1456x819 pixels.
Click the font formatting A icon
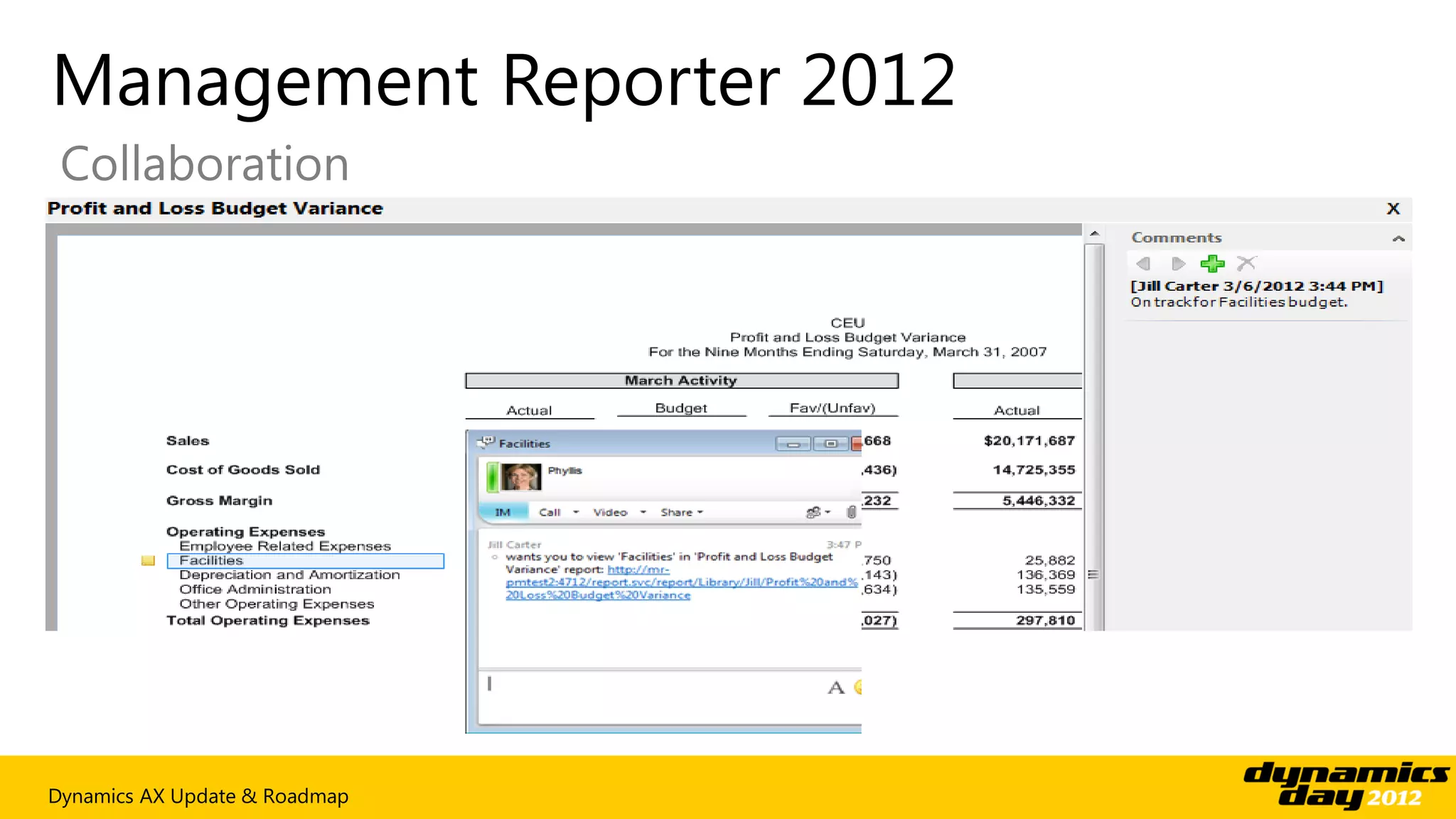[x=836, y=687]
